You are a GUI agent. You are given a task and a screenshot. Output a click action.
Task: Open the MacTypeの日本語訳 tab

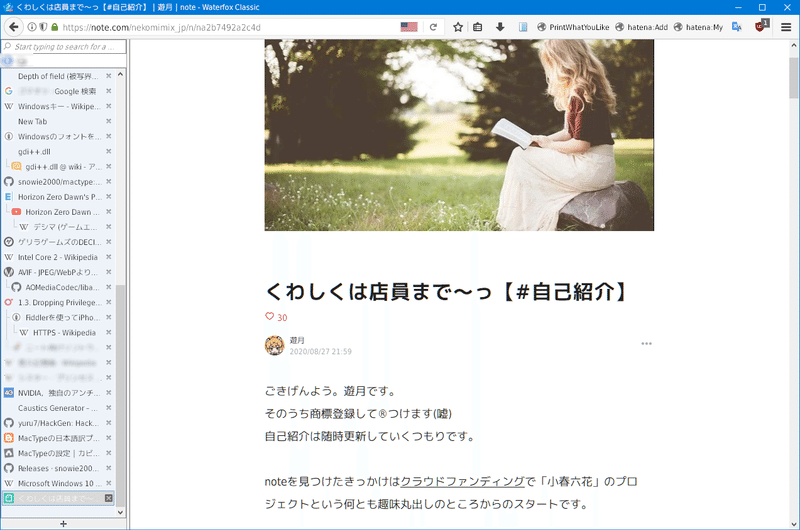tap(58, 438)
